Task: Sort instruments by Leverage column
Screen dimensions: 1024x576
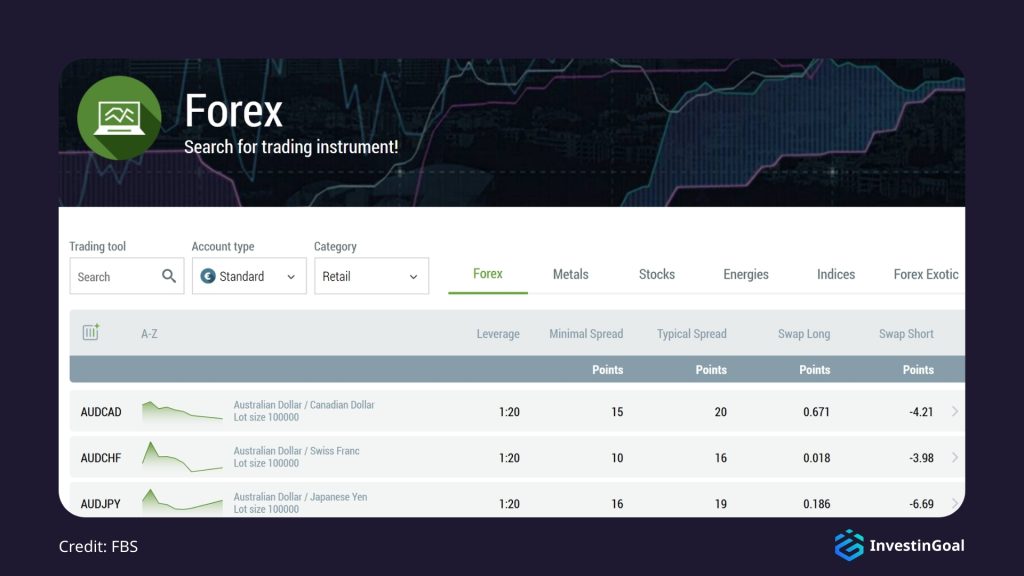Action: tap(498, 333)
